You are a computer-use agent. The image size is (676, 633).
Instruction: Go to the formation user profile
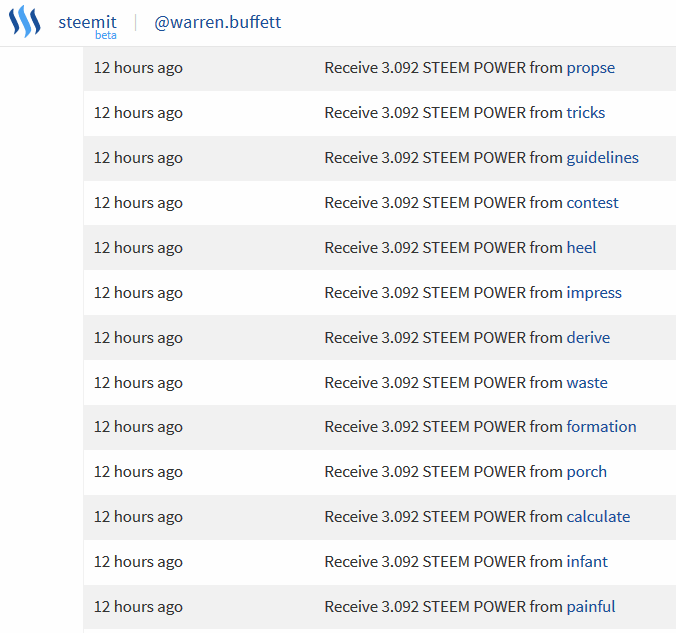coord(601,427)
